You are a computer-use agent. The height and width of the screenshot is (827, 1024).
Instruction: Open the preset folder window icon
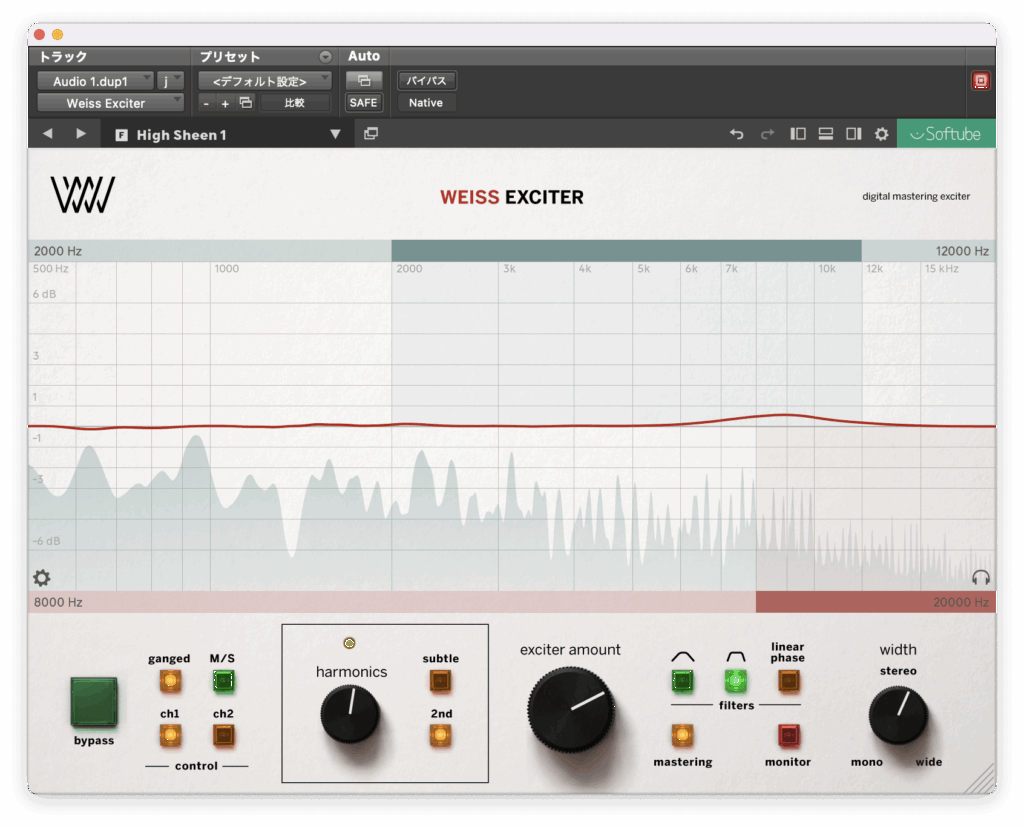click(x=246, y=103)
